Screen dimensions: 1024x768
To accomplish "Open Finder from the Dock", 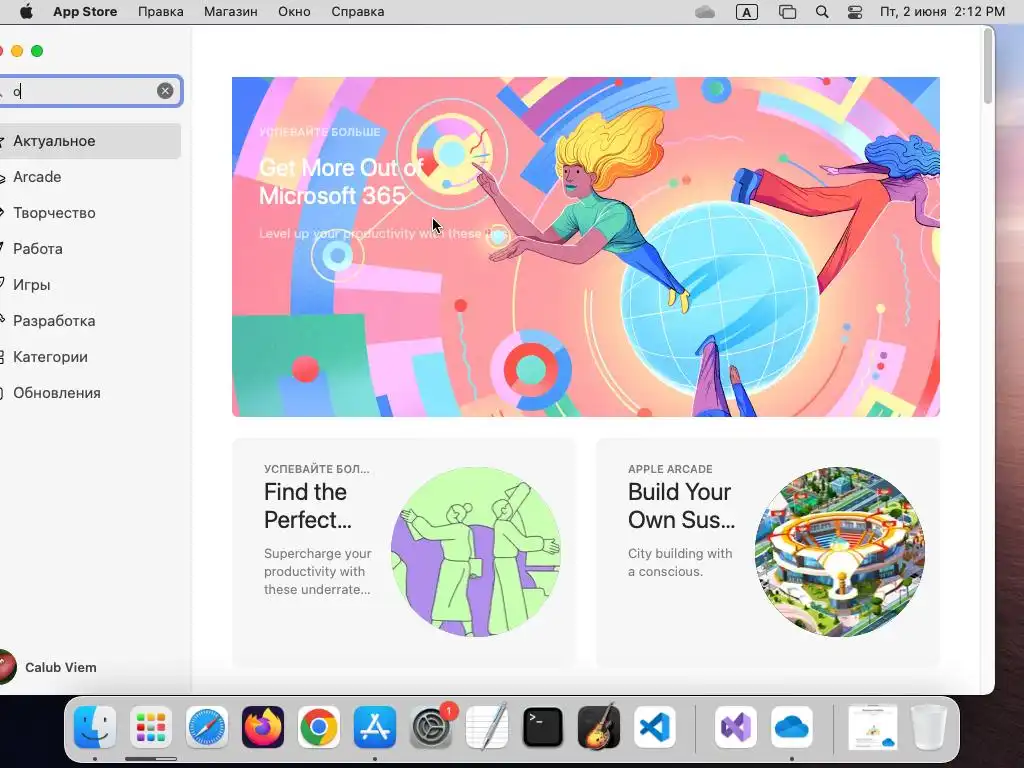I will click(x=95, y=727).
